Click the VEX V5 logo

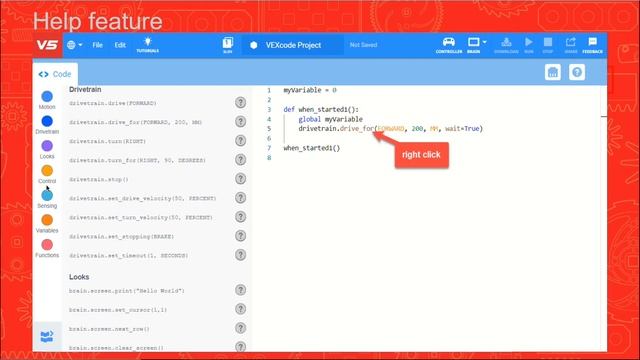pos(47,45)
